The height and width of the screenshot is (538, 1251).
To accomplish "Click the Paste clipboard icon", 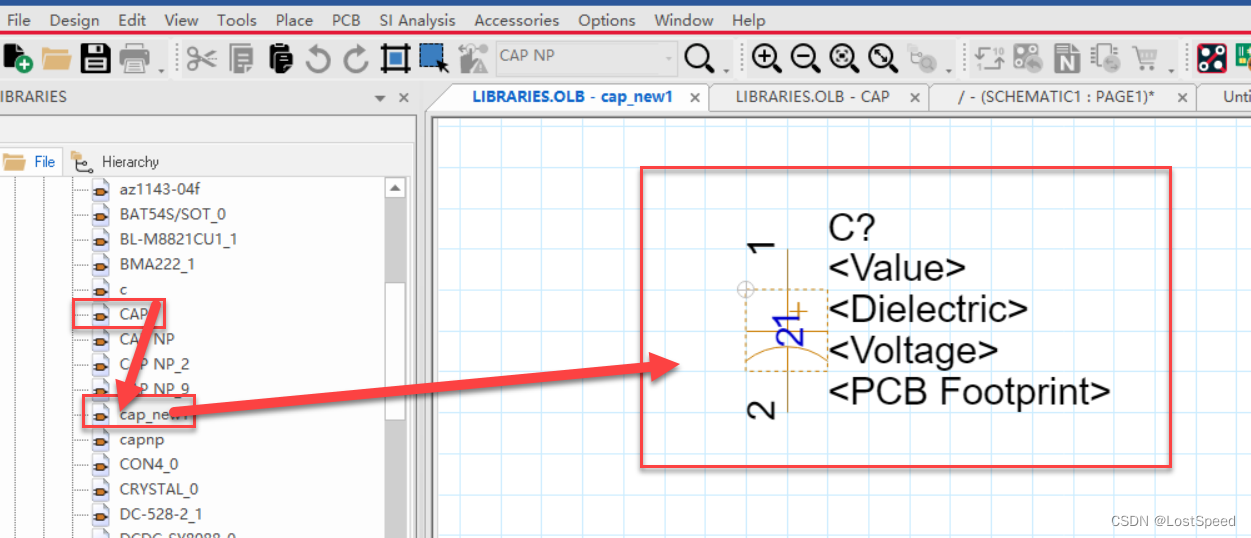I will coord(280,59).
